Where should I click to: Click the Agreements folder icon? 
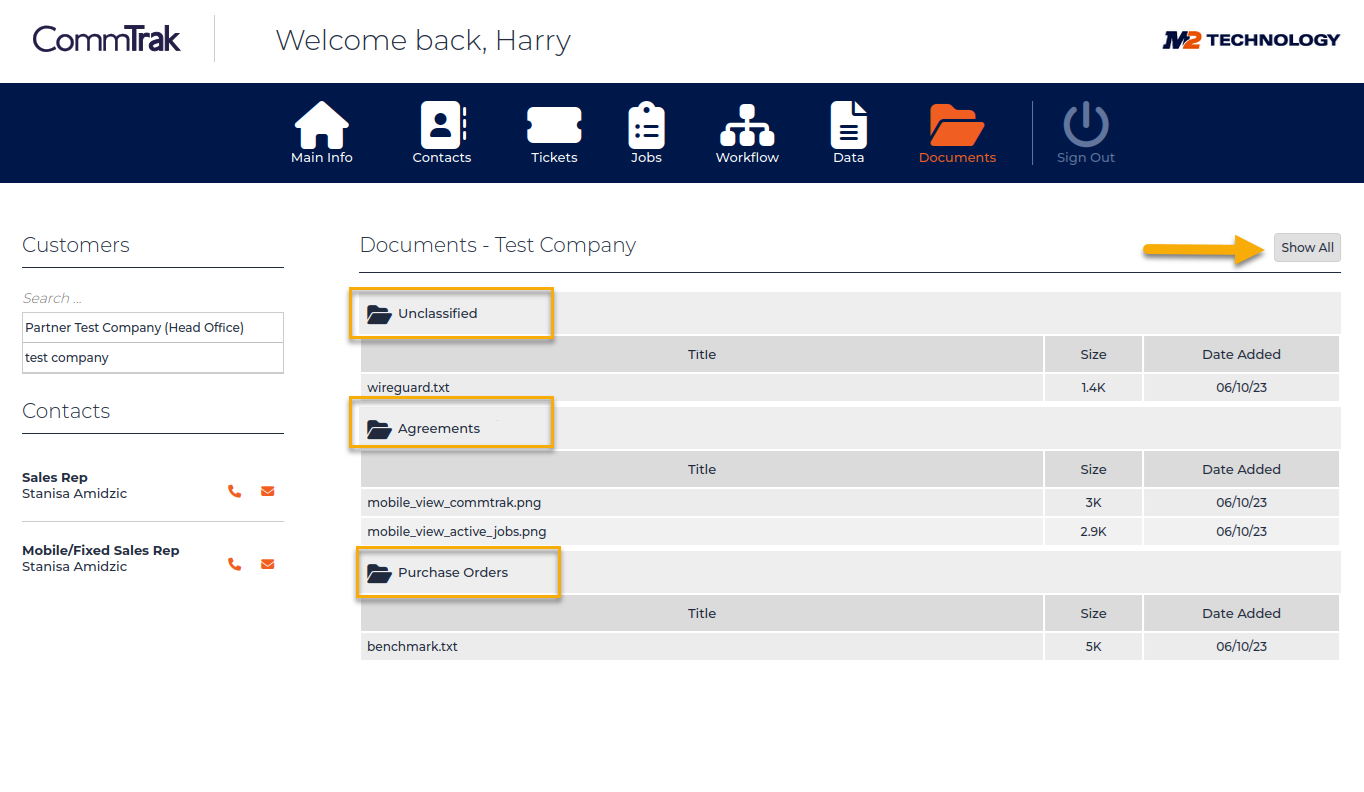pos(379,429)
